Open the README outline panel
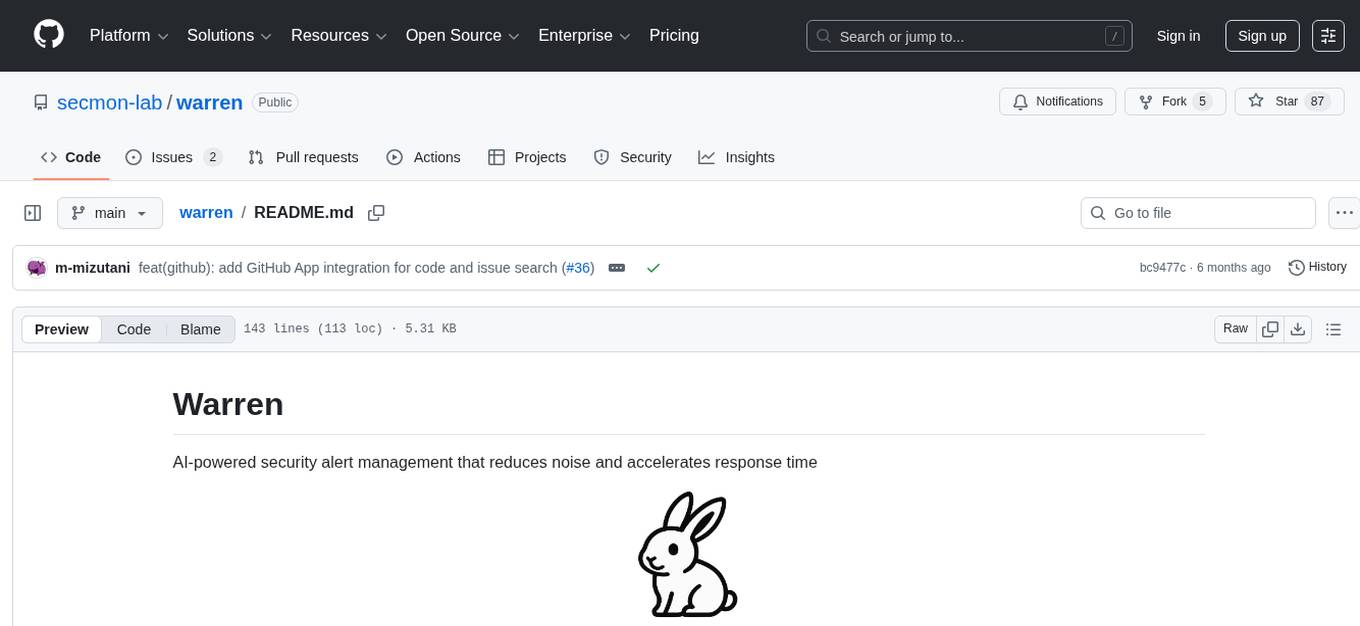Viewport: 1360px width, 626px height. pos(1334,328)
